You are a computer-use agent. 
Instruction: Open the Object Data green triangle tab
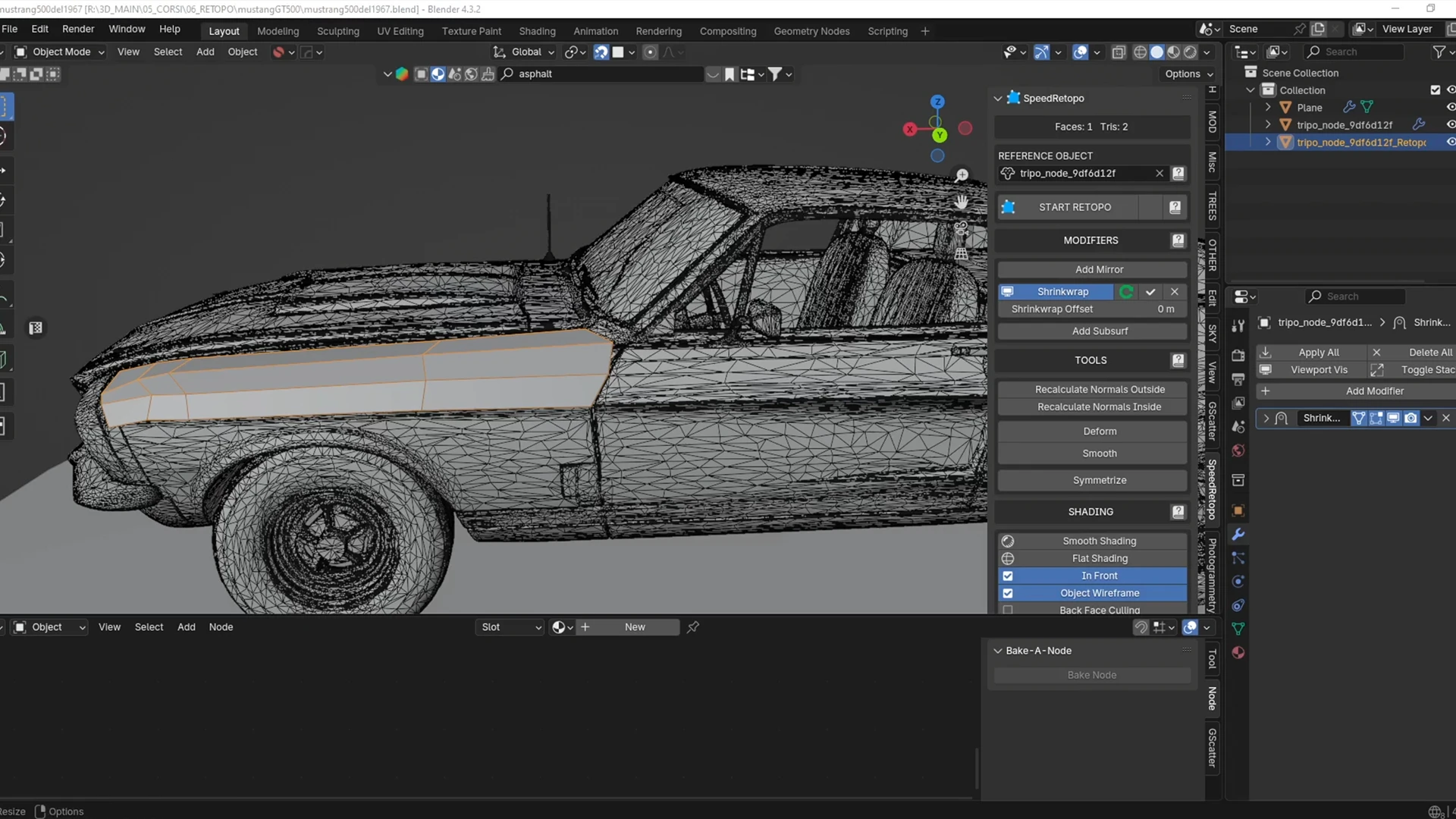tap(1238, 629)
